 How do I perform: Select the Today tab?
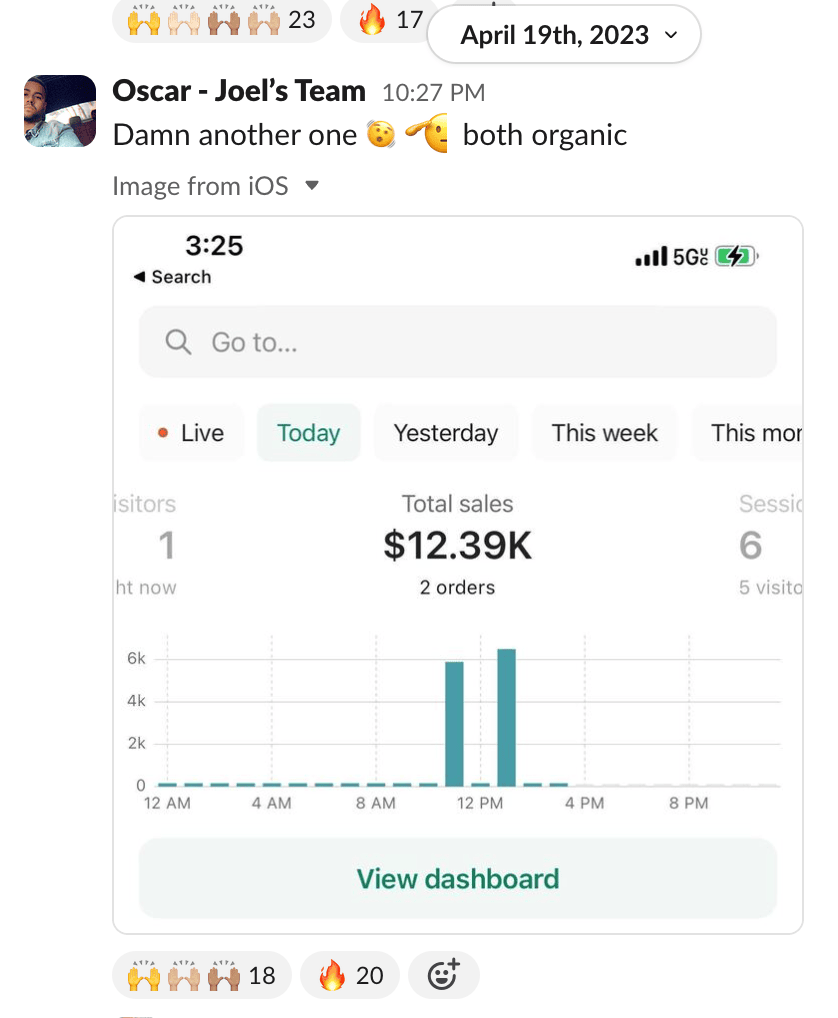308,433
